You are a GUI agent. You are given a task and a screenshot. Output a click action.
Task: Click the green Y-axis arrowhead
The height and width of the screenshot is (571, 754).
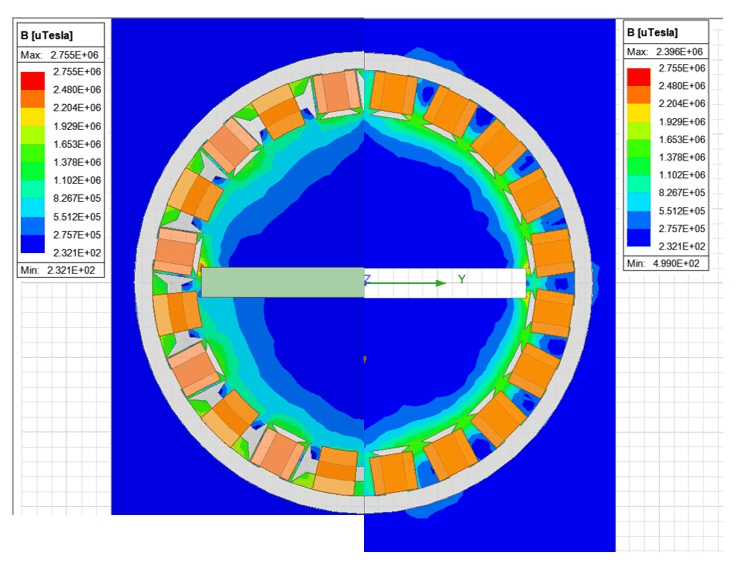(440, 283)
